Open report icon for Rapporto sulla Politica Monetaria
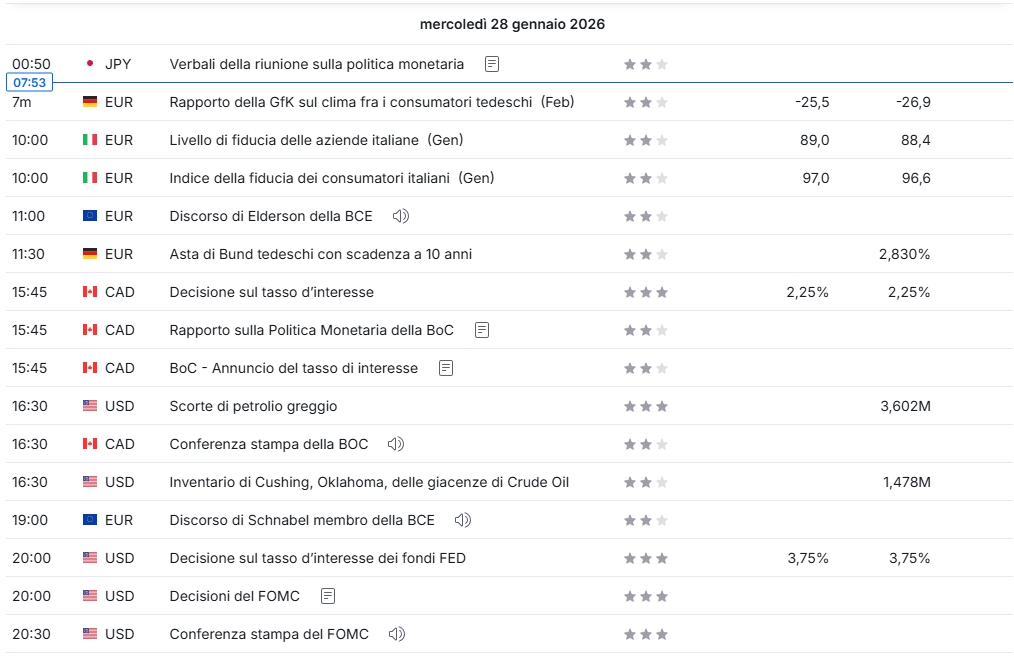This screenshot has width=1014, height=663. pos(482,330)
